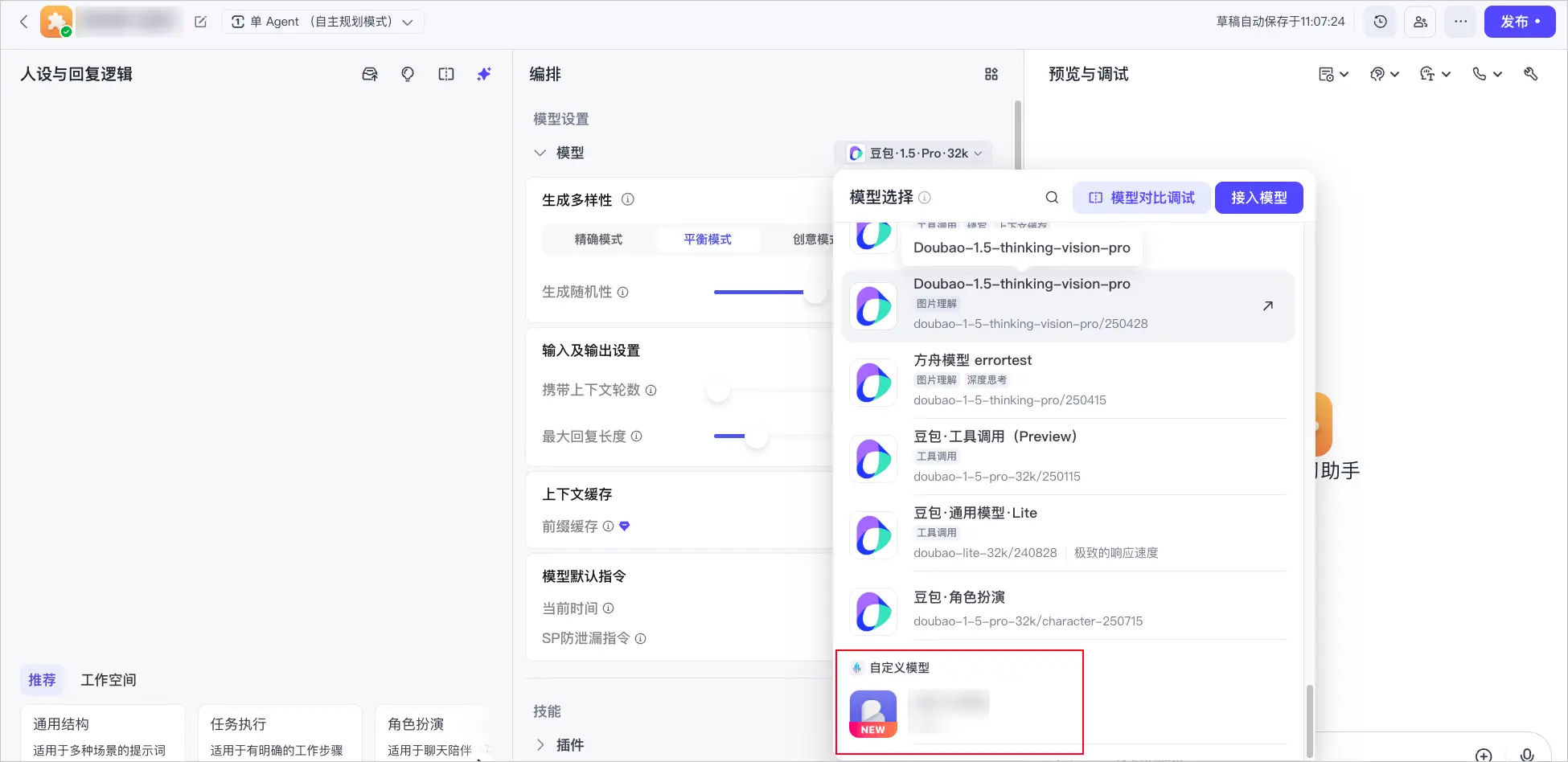Image resolution: width=1568 pixels, height=762 pixels.
Task: Click the 模型对比调试 button
Action: click(1142, 198)
